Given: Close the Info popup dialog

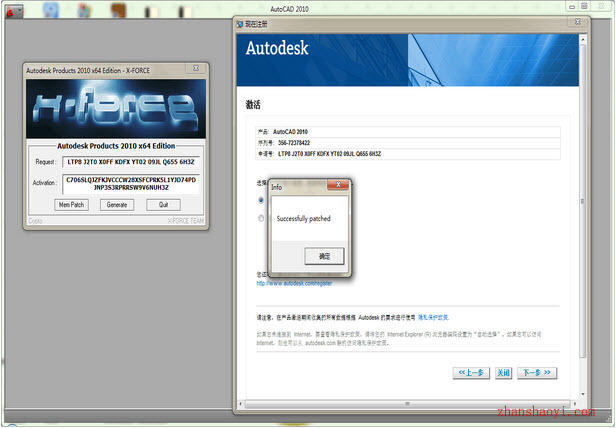Looking at the screenshot, I should [x=339, y=186].
